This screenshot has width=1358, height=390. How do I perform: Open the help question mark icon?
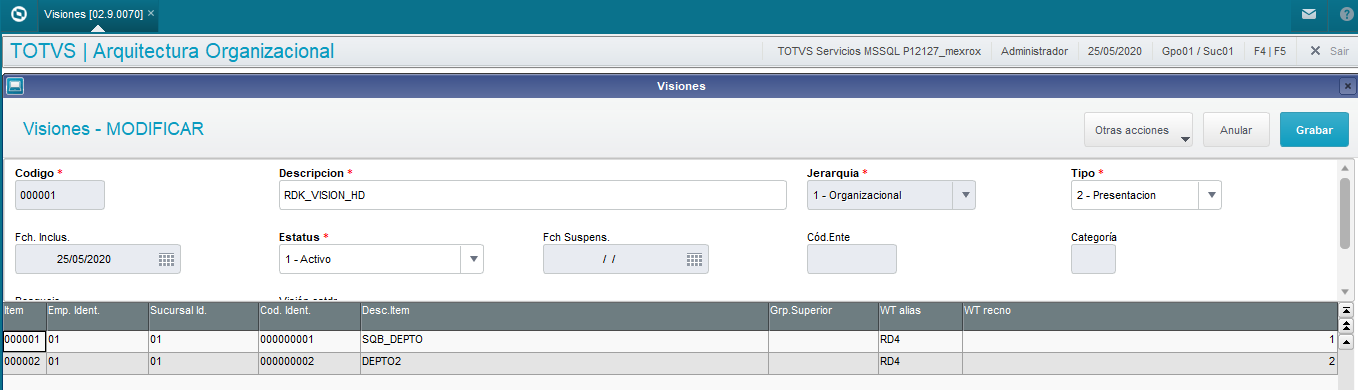(x=1346, y=15)
